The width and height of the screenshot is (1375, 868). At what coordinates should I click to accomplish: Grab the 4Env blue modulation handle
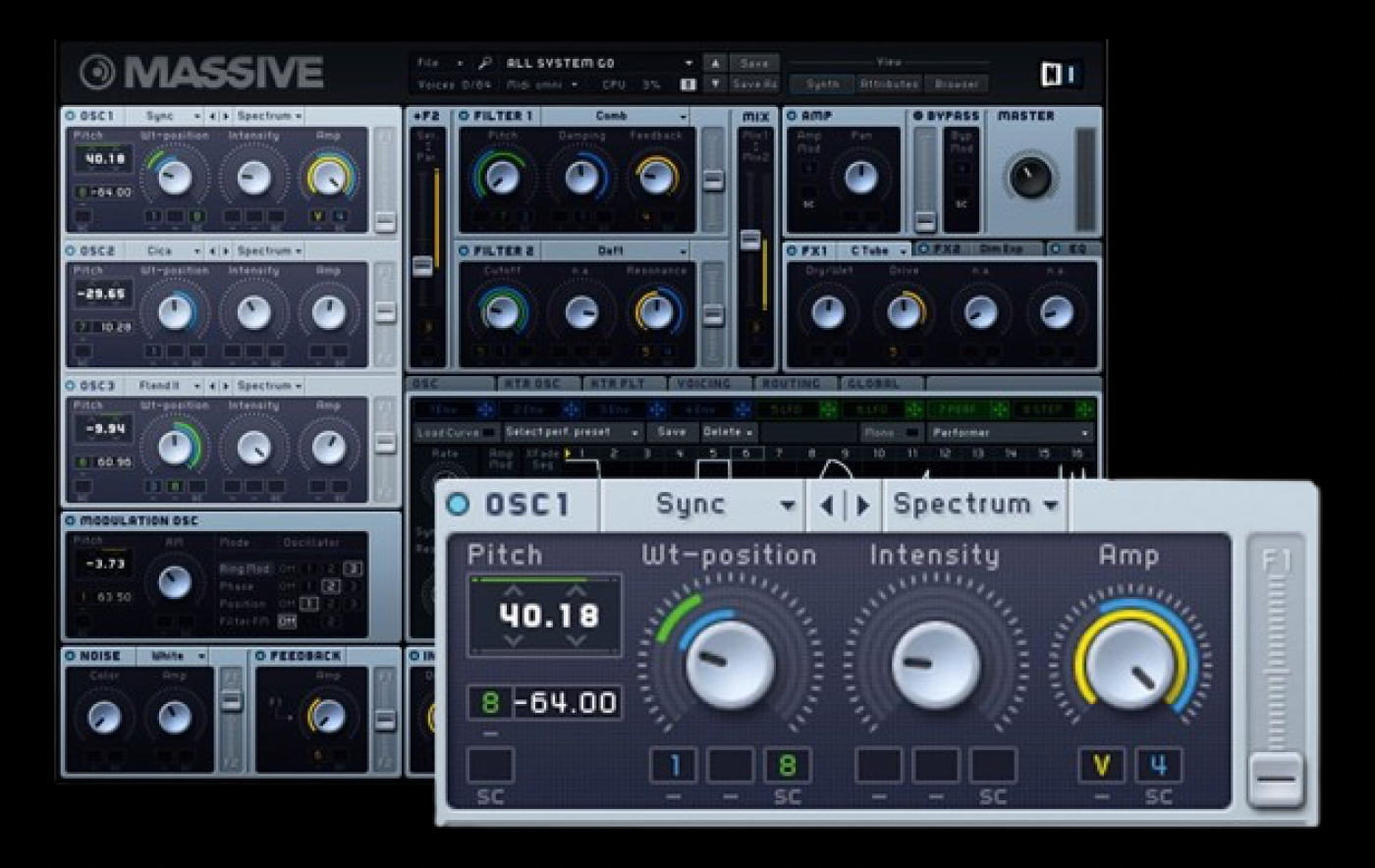click(x=742, y=409)
